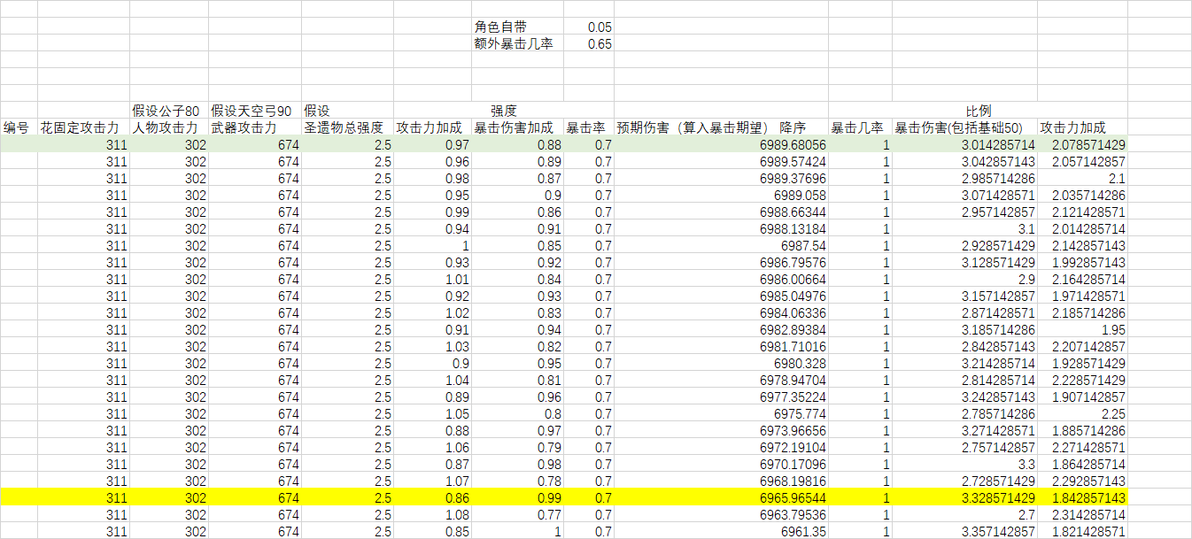Select the cell 6961.35
The width and height of the screenshot is (1192, 539).
coord(721,530)
